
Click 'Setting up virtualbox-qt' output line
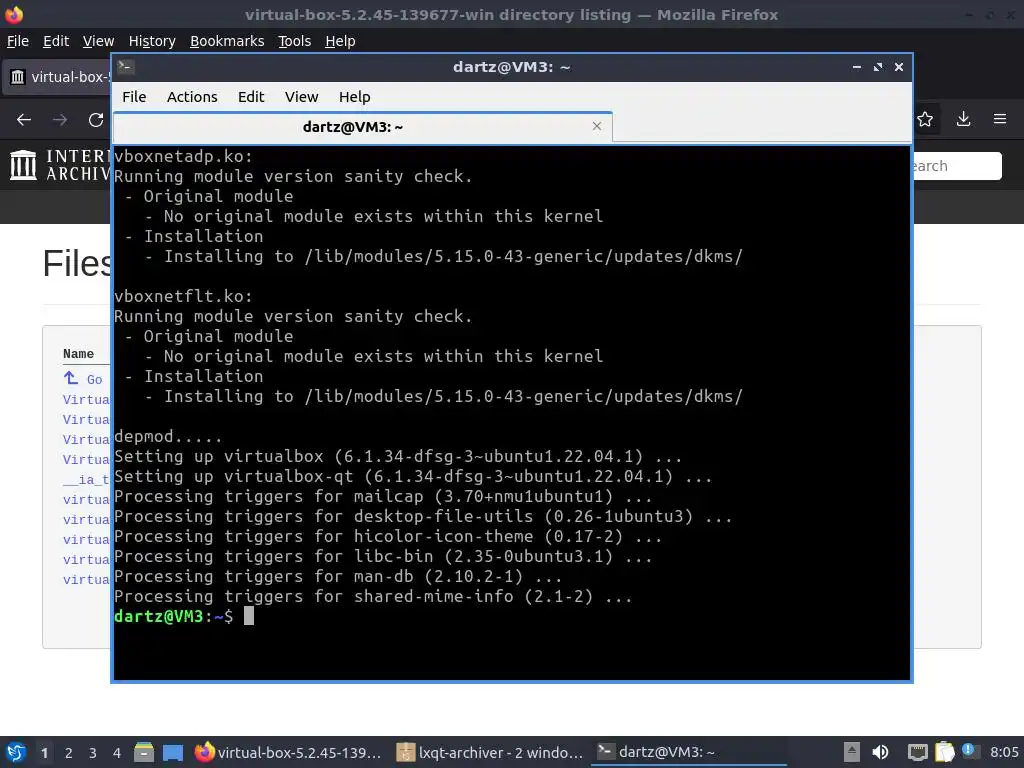coord(413,476)
